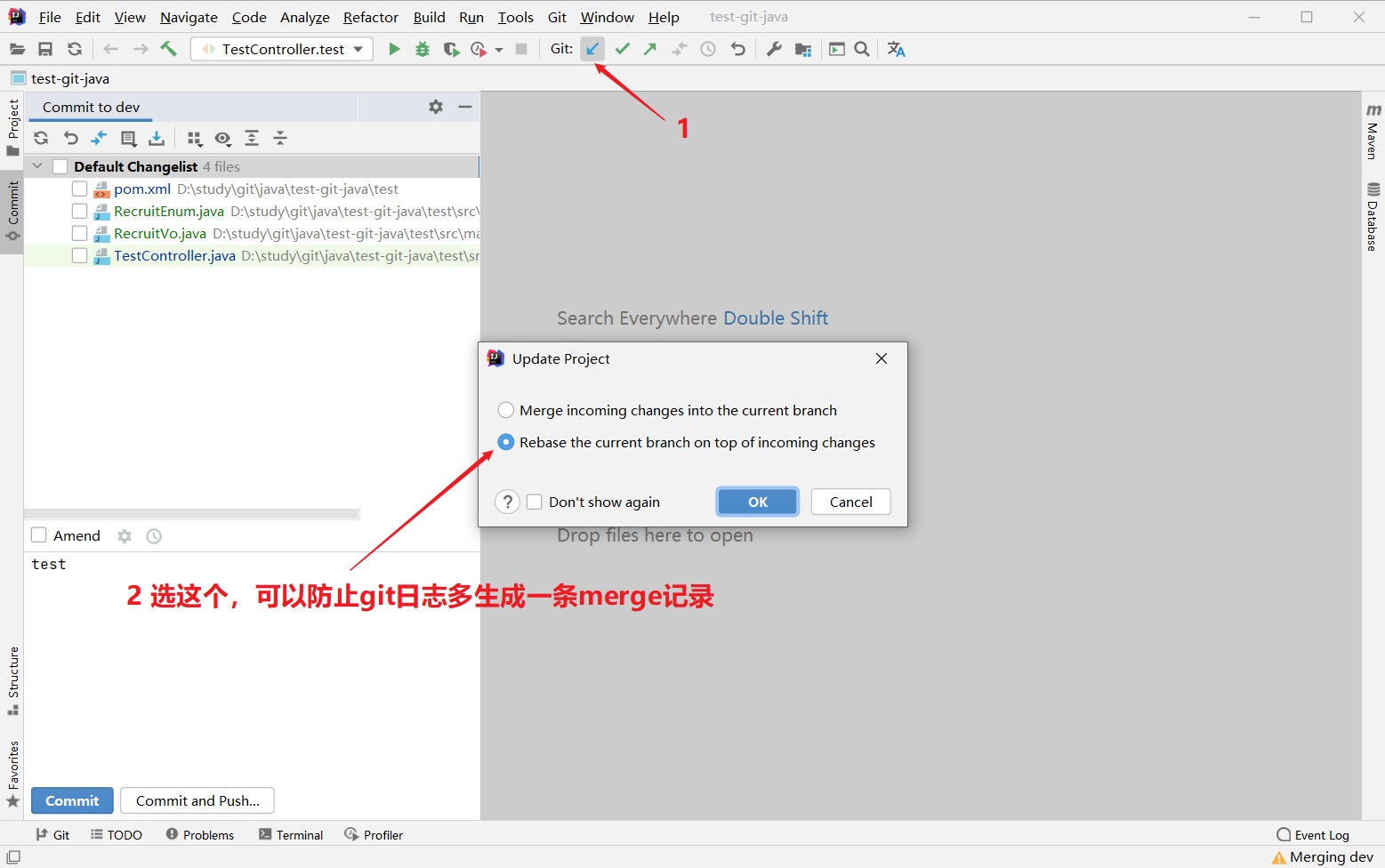Enable the Amend checkbox
The image size is (1385, 868).
tap(39, 535)
